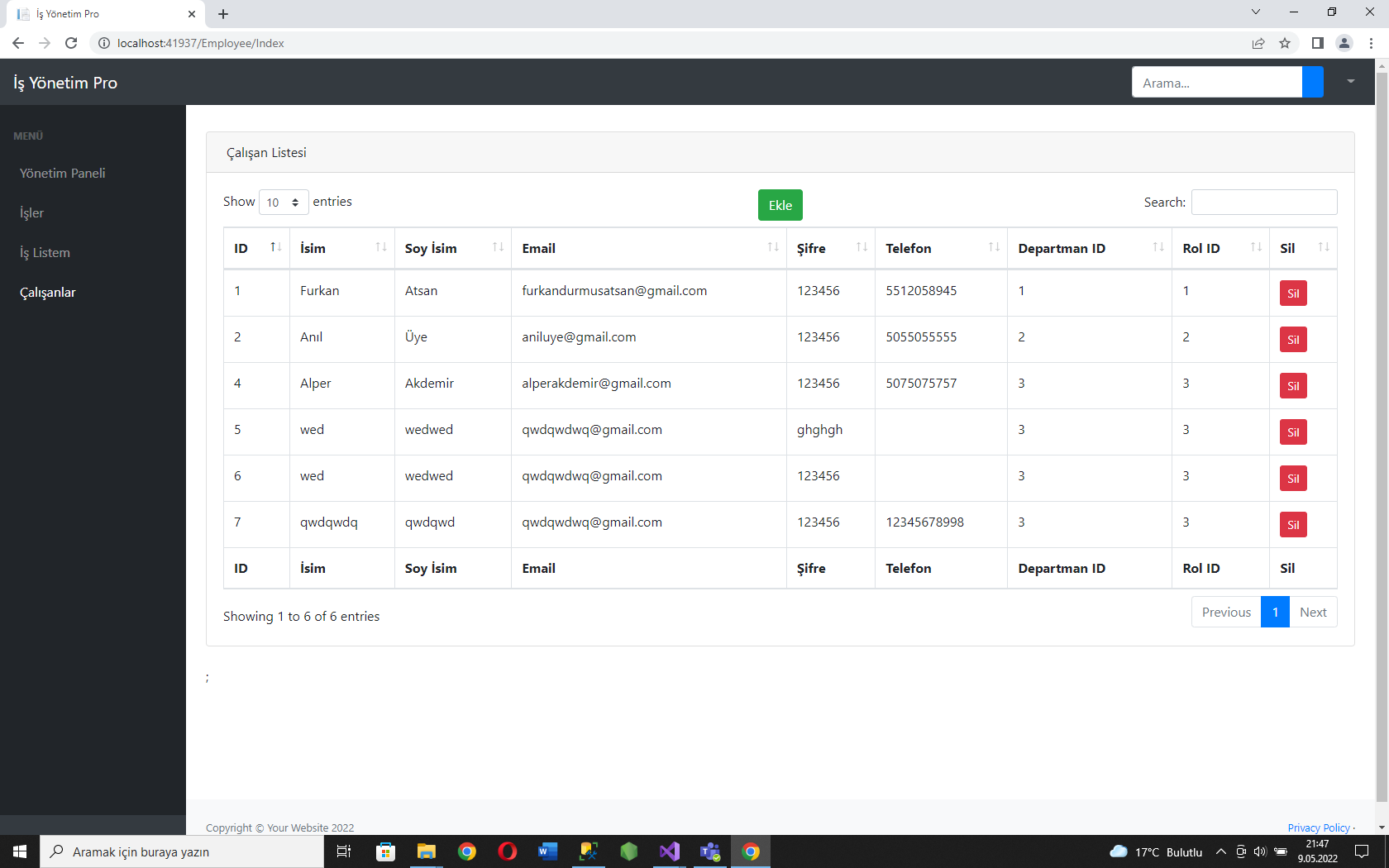Click the browser address bar URL
The image size is (1389, 868).
point(201,43)
